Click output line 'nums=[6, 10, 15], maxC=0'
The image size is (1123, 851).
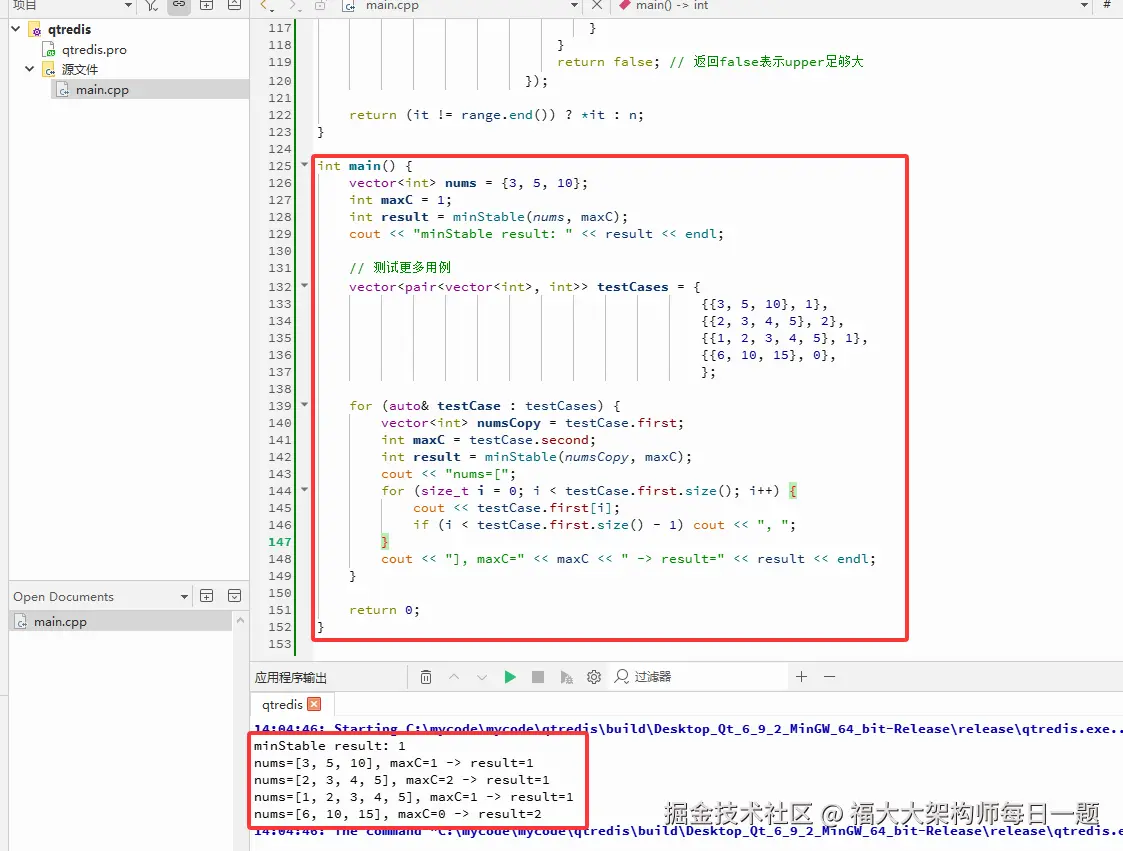coord(397,814)
